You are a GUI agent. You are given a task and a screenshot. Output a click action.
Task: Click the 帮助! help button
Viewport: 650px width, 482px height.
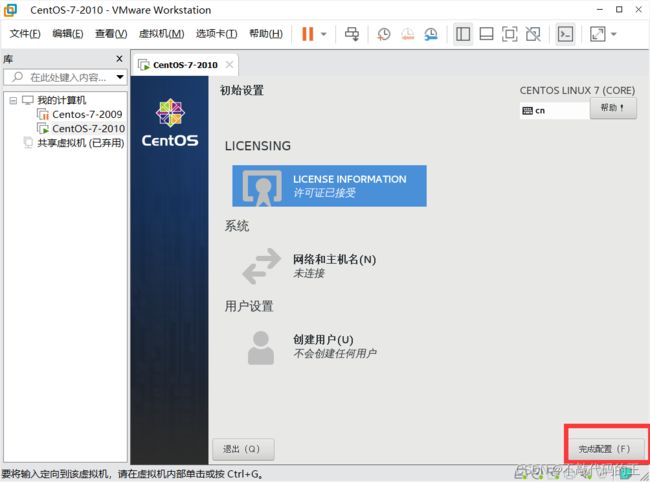[x=613, y=108]
